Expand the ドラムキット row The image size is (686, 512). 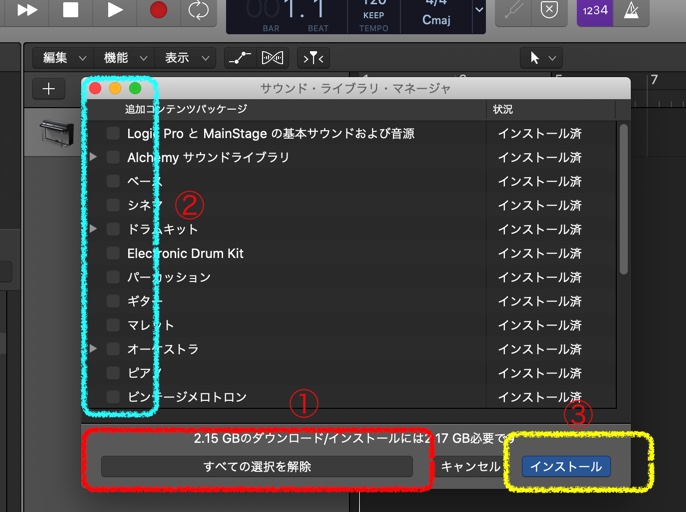coord(93,228)
